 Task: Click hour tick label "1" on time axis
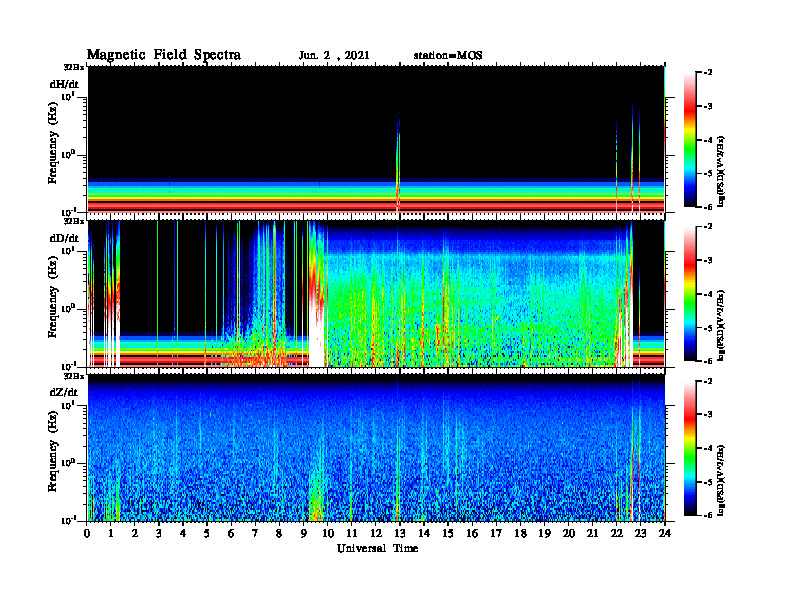pos(111,533)
